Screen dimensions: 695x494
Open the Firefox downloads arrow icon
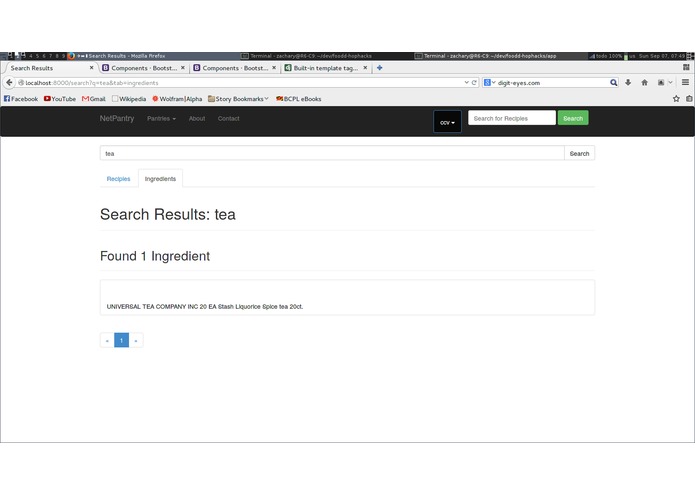coord(628,82)
